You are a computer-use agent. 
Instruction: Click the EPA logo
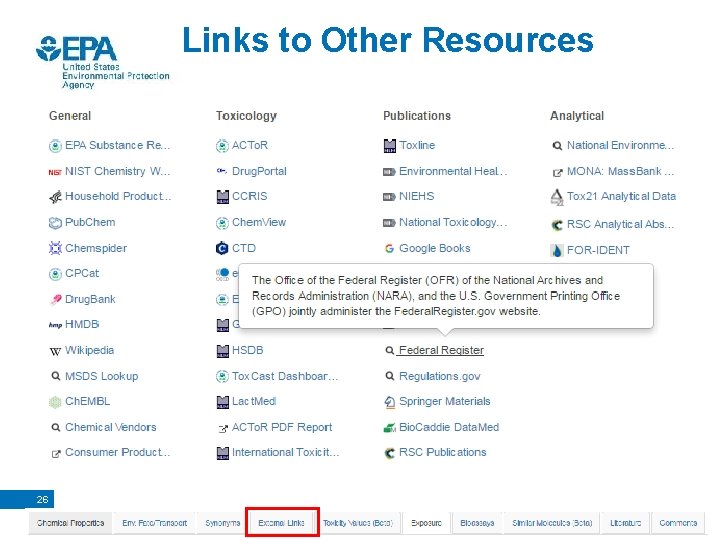pos(102,62)
